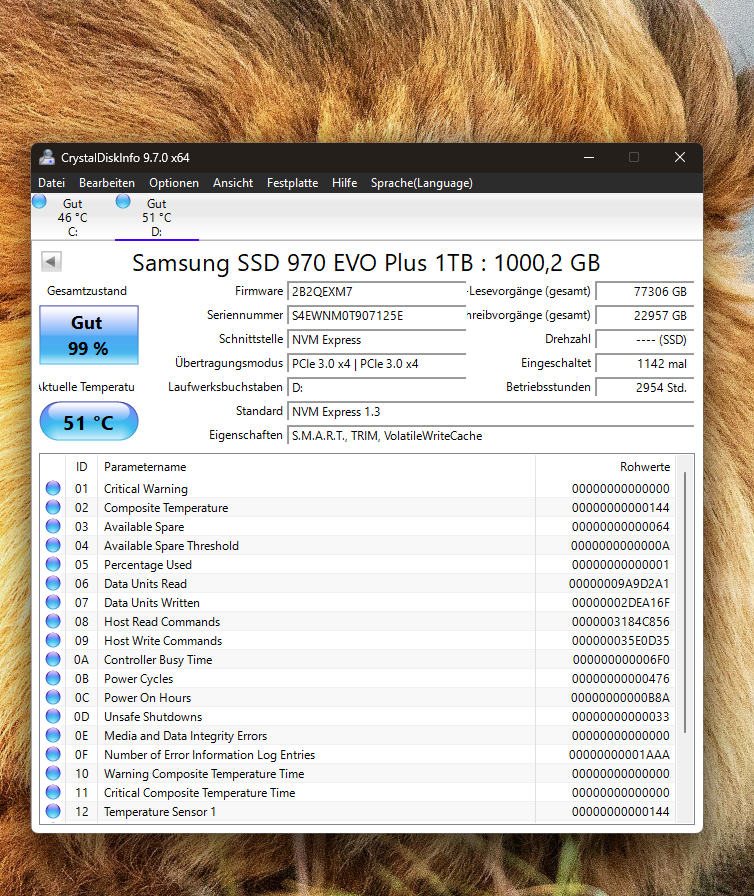Screen dimensions: 754x896
Task: Click the Schnittstelle field NVM Express
Action: (376, 339)
